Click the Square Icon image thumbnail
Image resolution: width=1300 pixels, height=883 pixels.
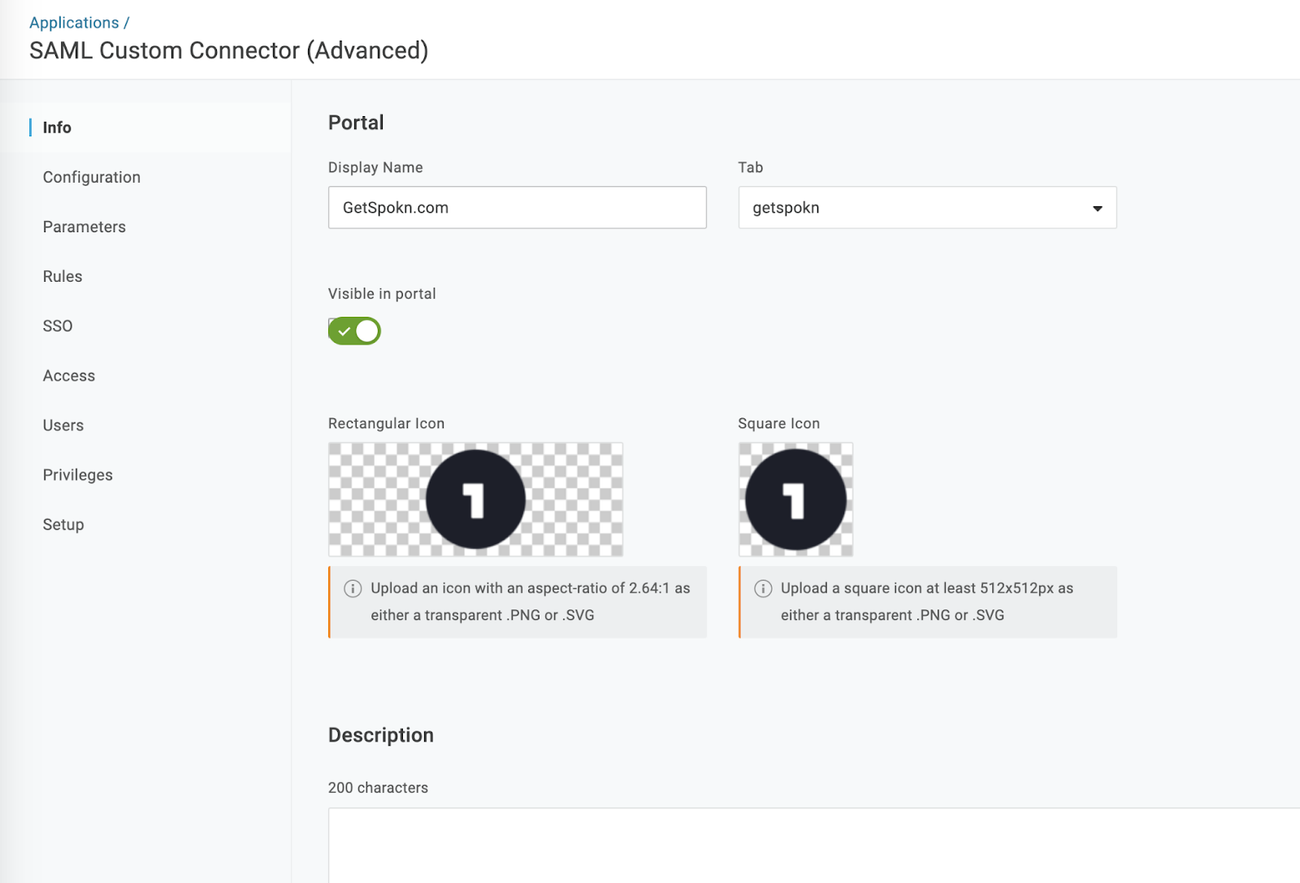pyautogui.click(x=796, y=499)
